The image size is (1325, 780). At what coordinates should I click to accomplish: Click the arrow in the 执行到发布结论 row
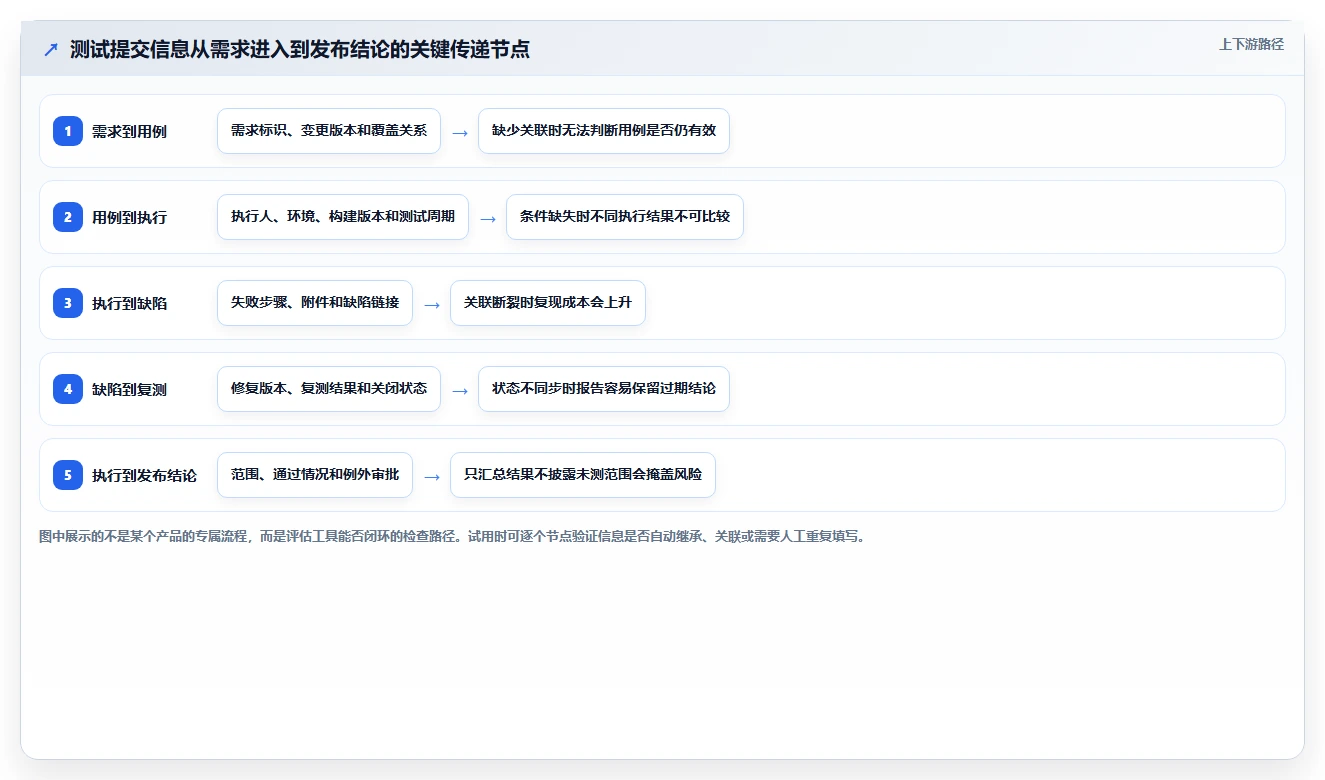pos(432,476)
